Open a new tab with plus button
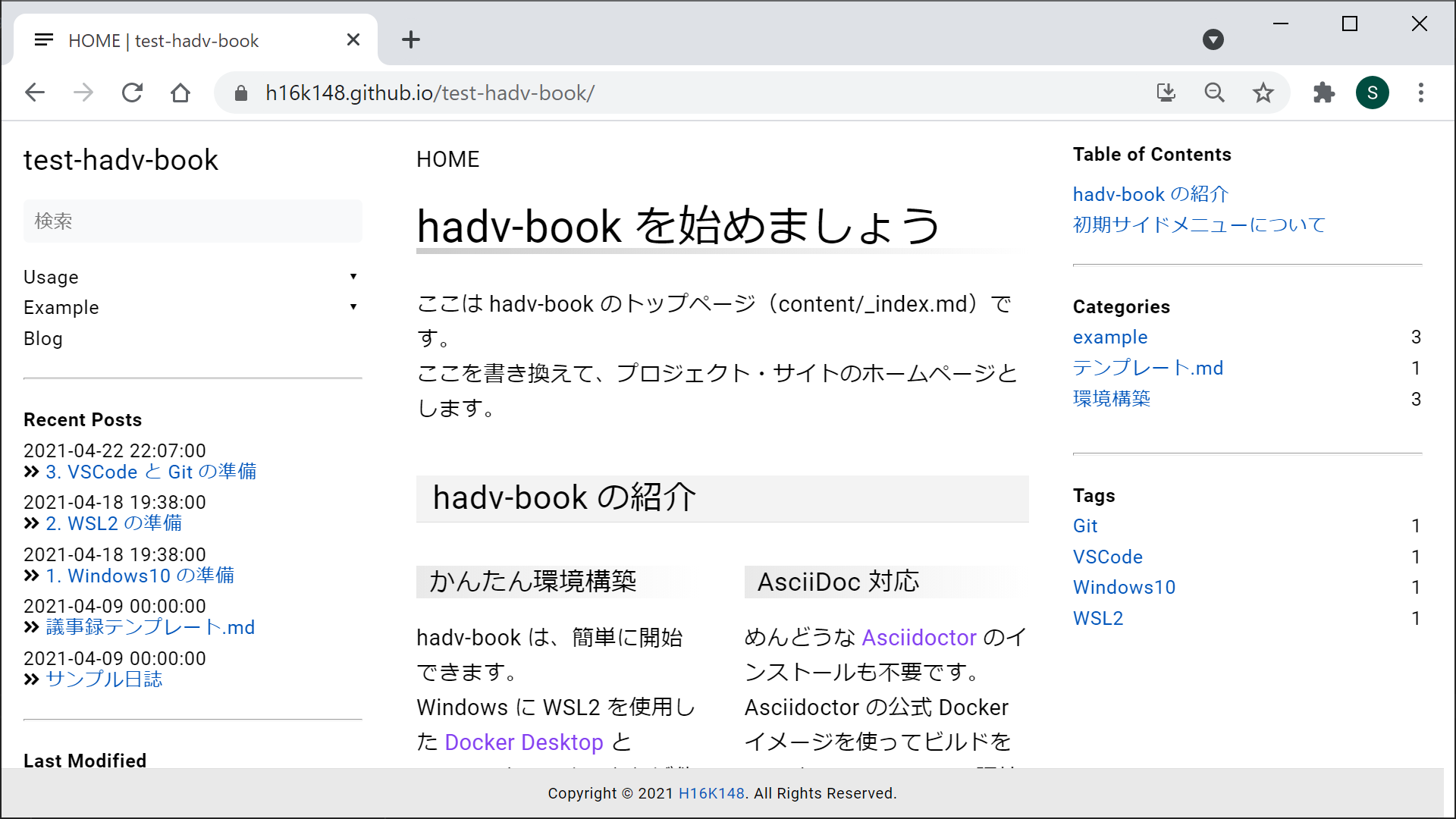The image size is (1456, 819). [411, 39]
